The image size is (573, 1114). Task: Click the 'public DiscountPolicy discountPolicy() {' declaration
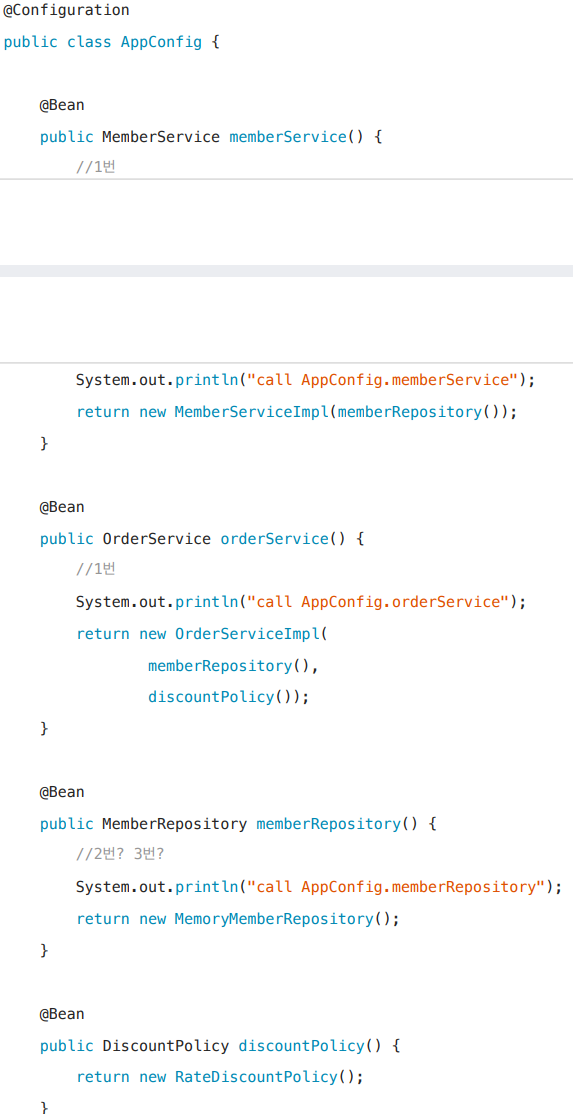[220, 1046]
